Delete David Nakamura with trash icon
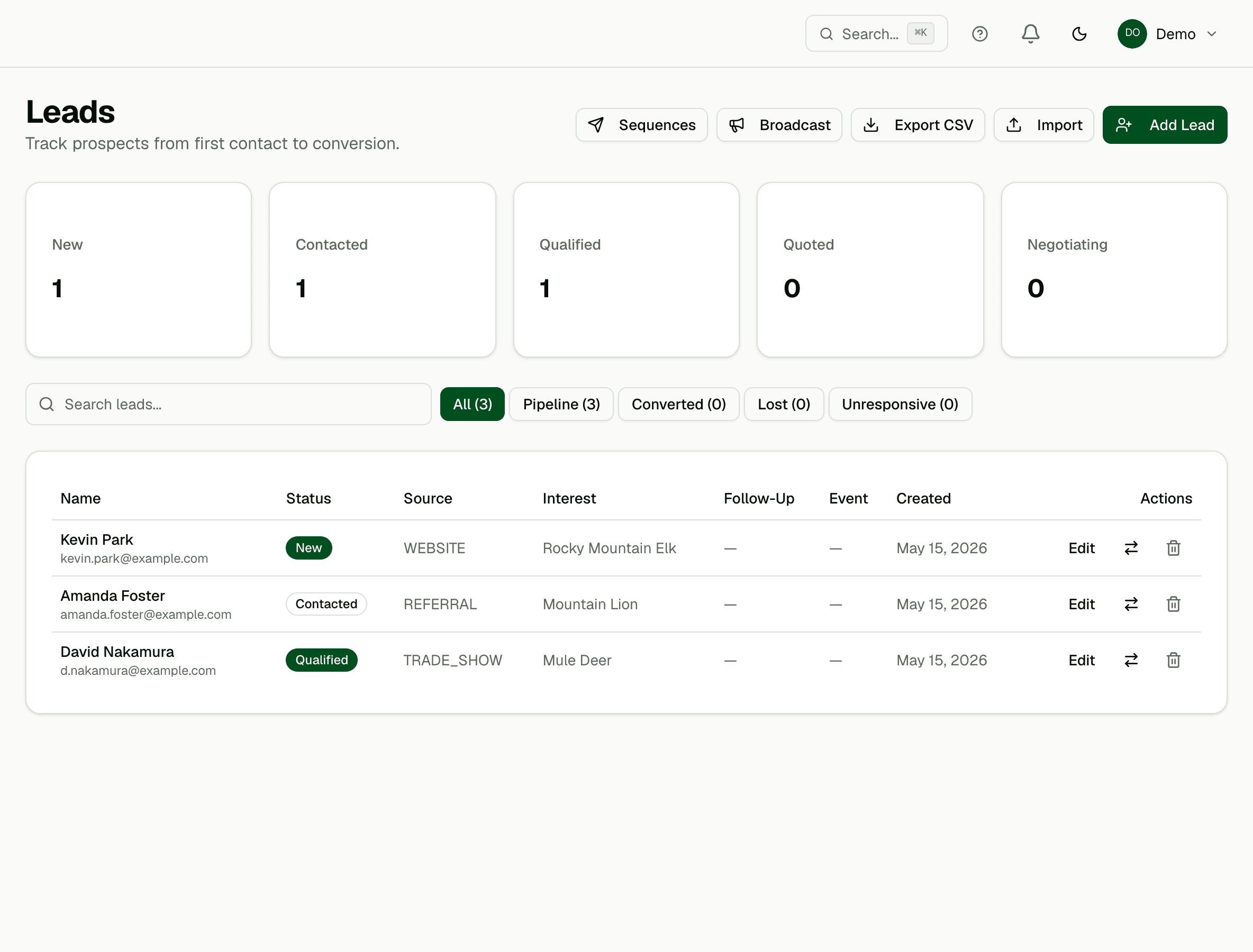Image resolution: width=1253 pixels, height=952 pixels. pyautogui.click(x=1173, y=660)
